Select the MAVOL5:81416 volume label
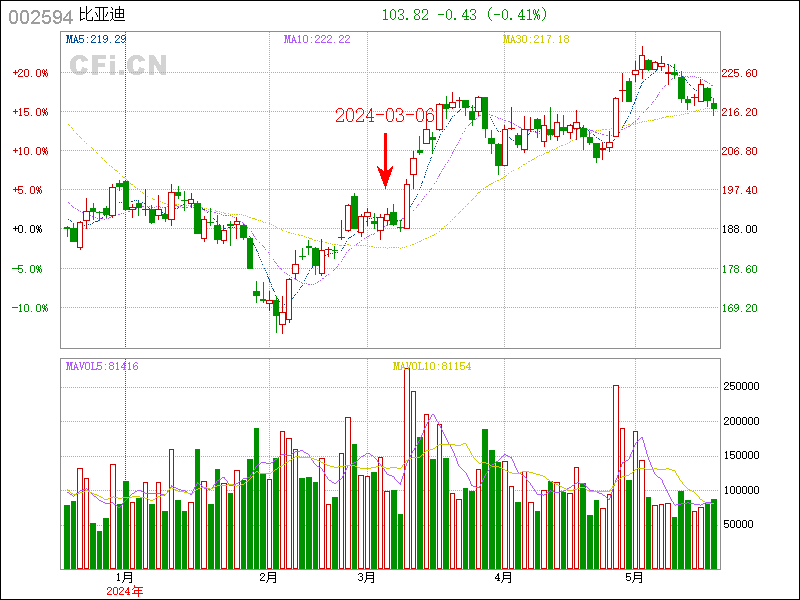Viewport: 800px width, 600px height. pyautogui.click(x=102, y=366)
